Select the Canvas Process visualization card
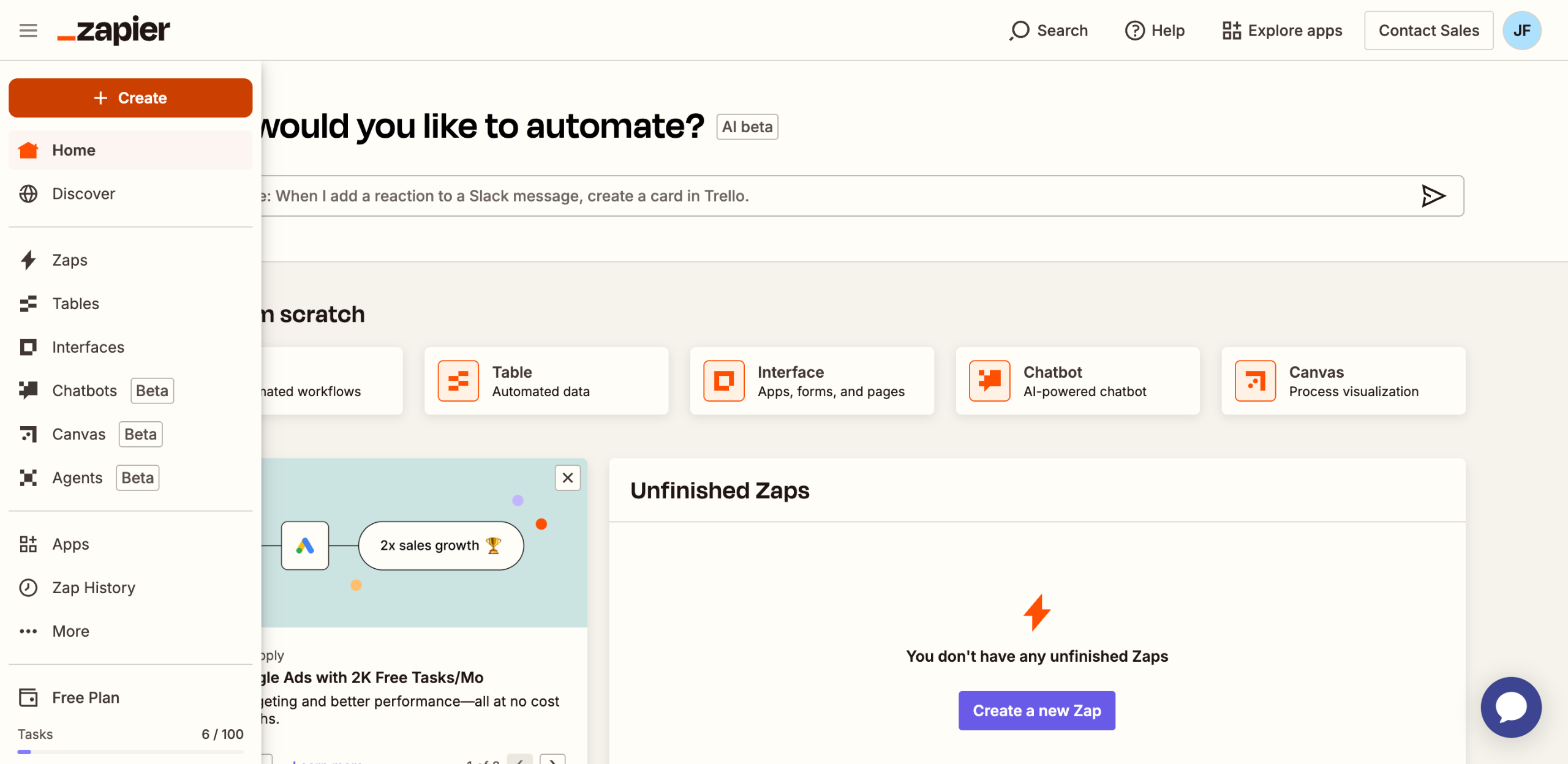 1343,381
